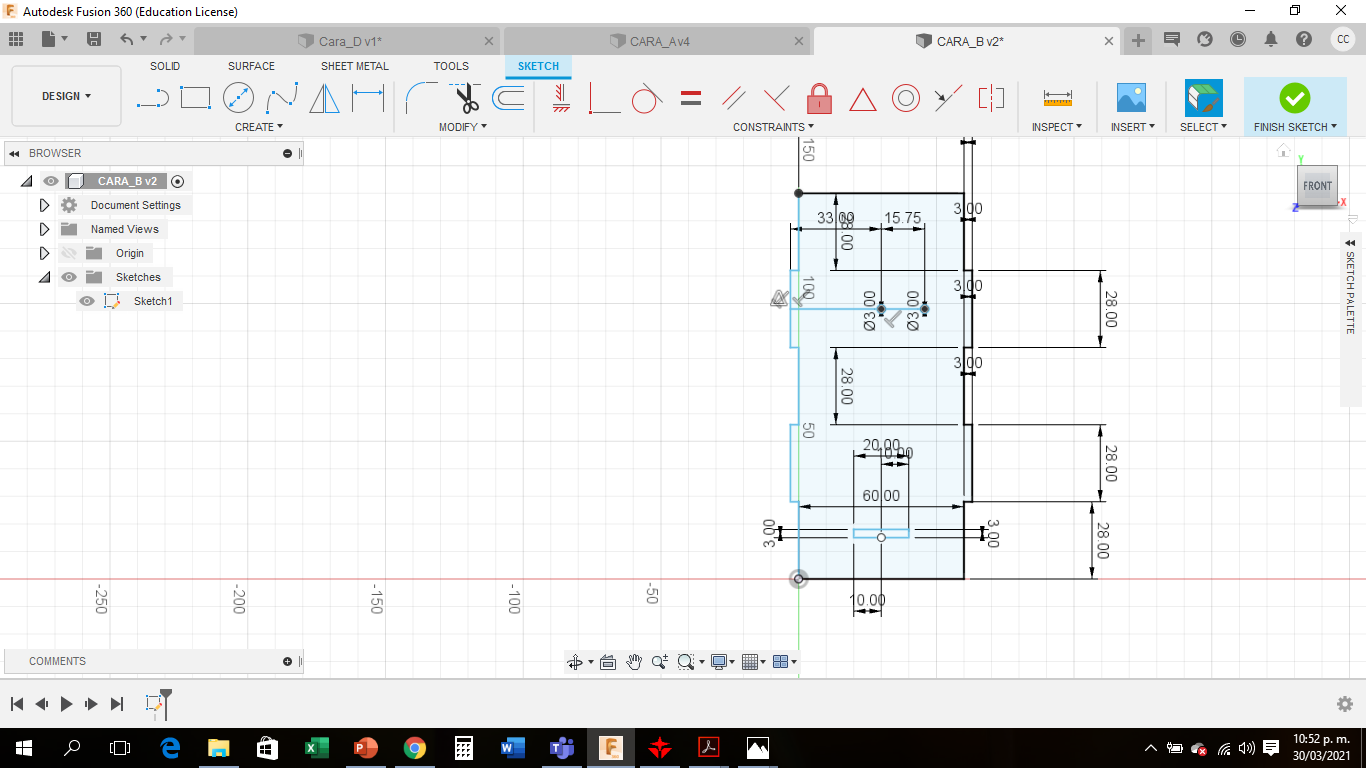Switch to the SURFACE tab
Image resolution: width=1366 pixels, height=768 pixels.
point(251,66)
